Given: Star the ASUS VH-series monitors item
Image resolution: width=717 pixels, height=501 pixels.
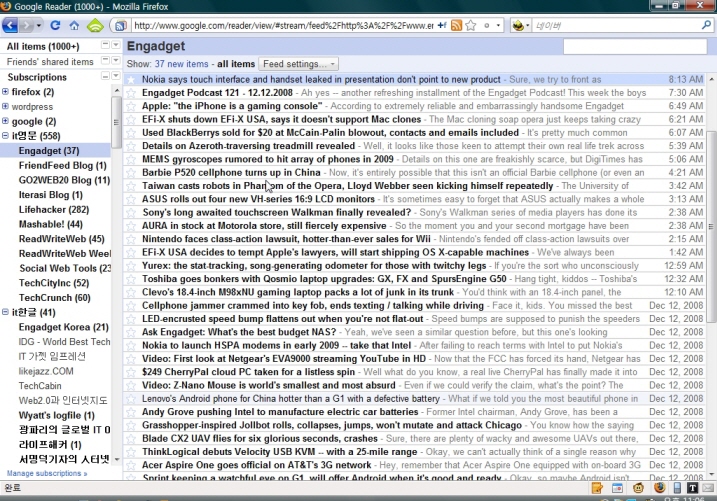Looking at the screenshot, I should coord(131,199).
